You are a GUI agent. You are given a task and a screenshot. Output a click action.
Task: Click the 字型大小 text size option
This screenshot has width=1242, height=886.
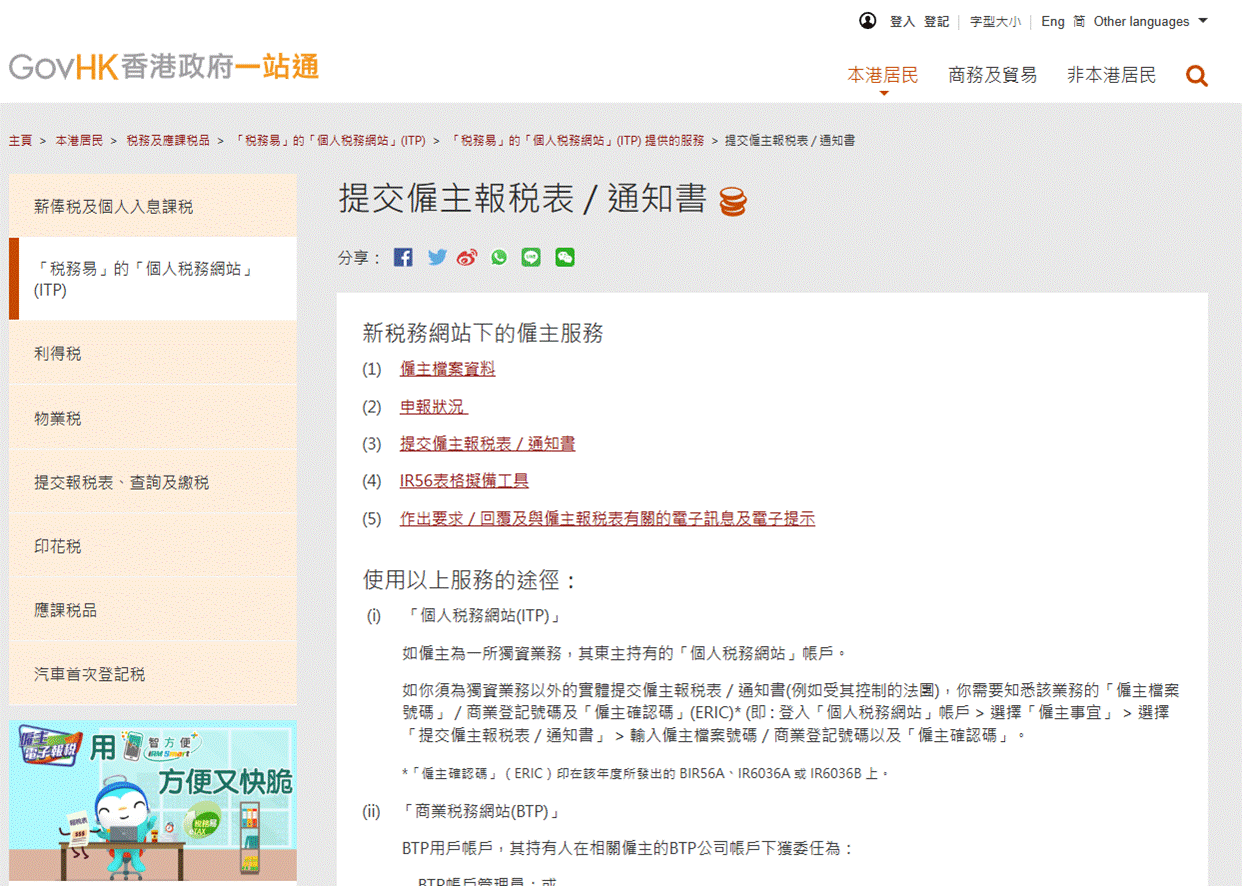(x=995, y=21)
